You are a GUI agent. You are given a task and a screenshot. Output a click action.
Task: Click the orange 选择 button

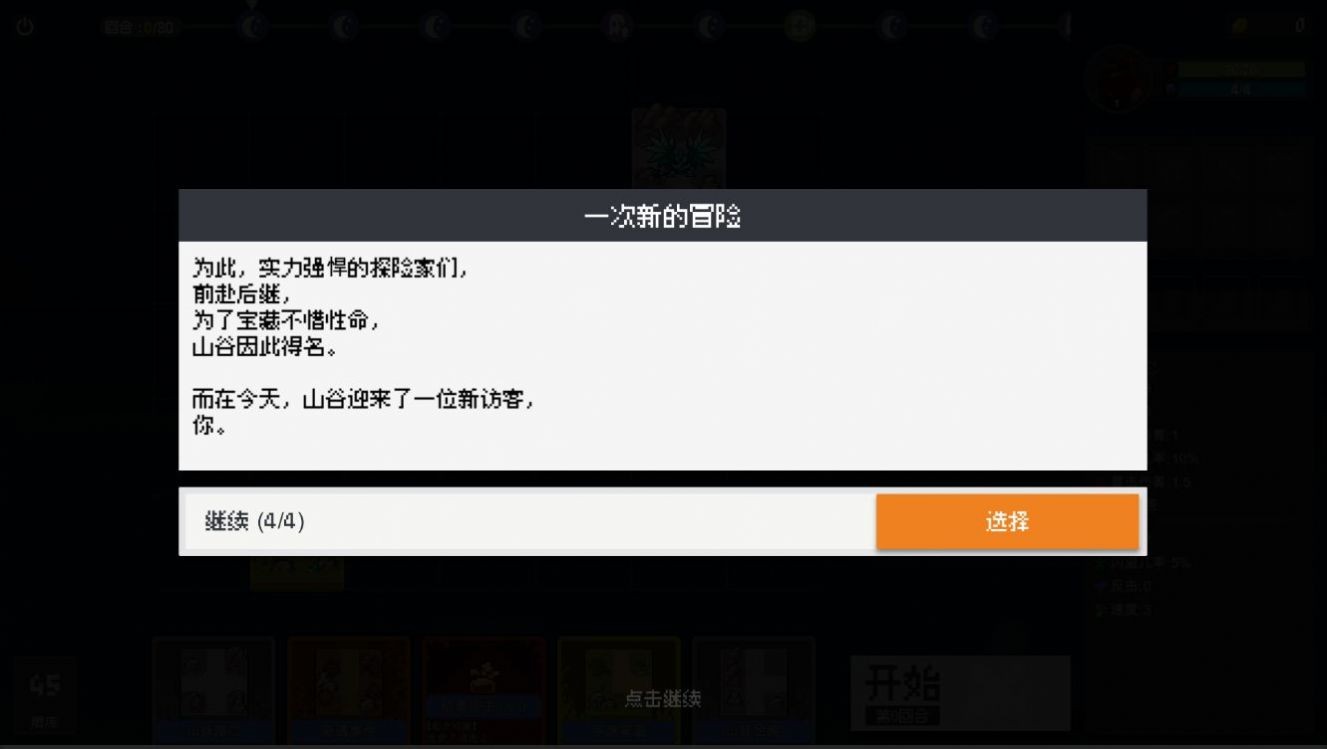[1007, 522]
